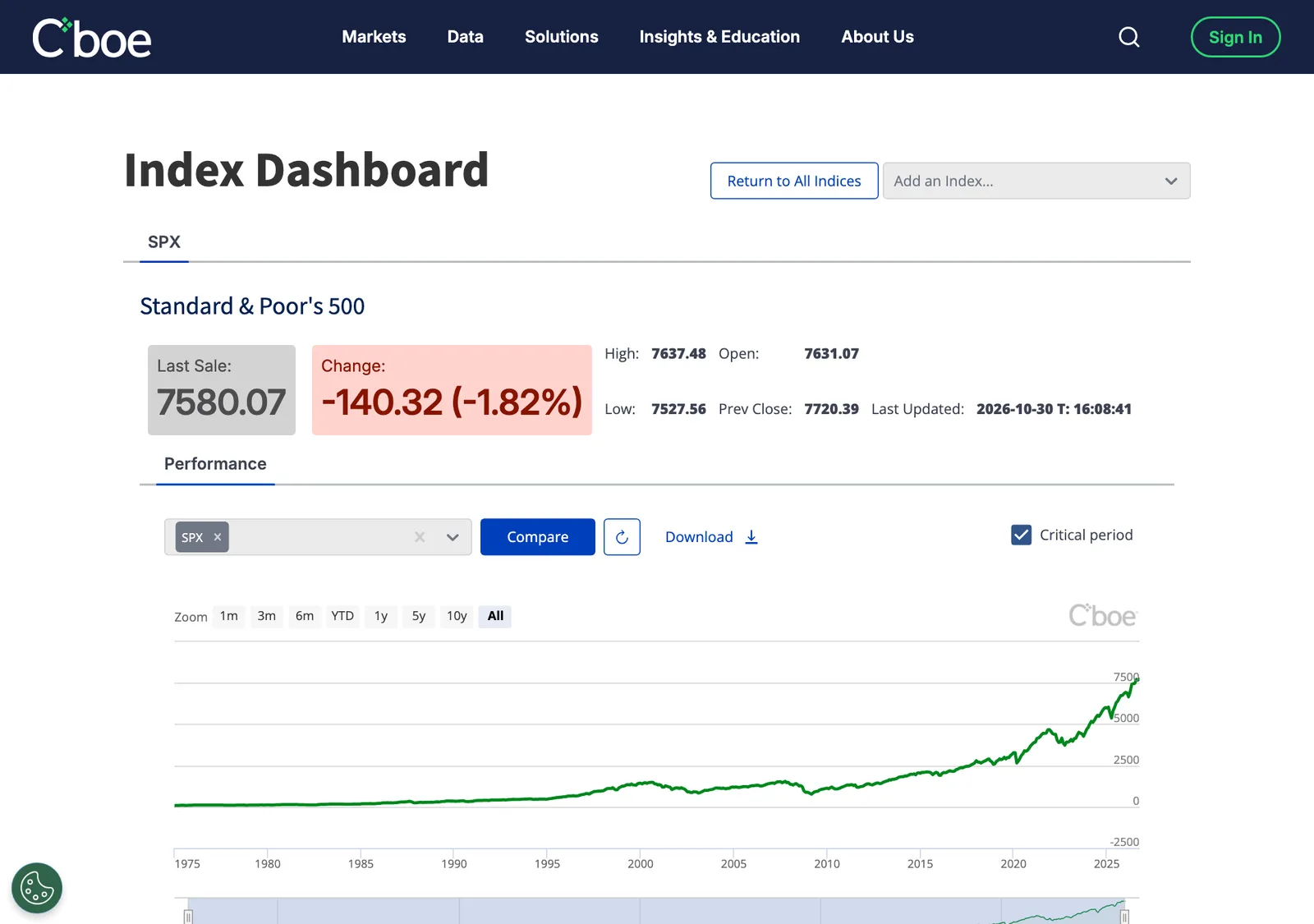Set chart zoom to 1m
The height and width of the screenshot is (924, 1314).
[229, 616]
